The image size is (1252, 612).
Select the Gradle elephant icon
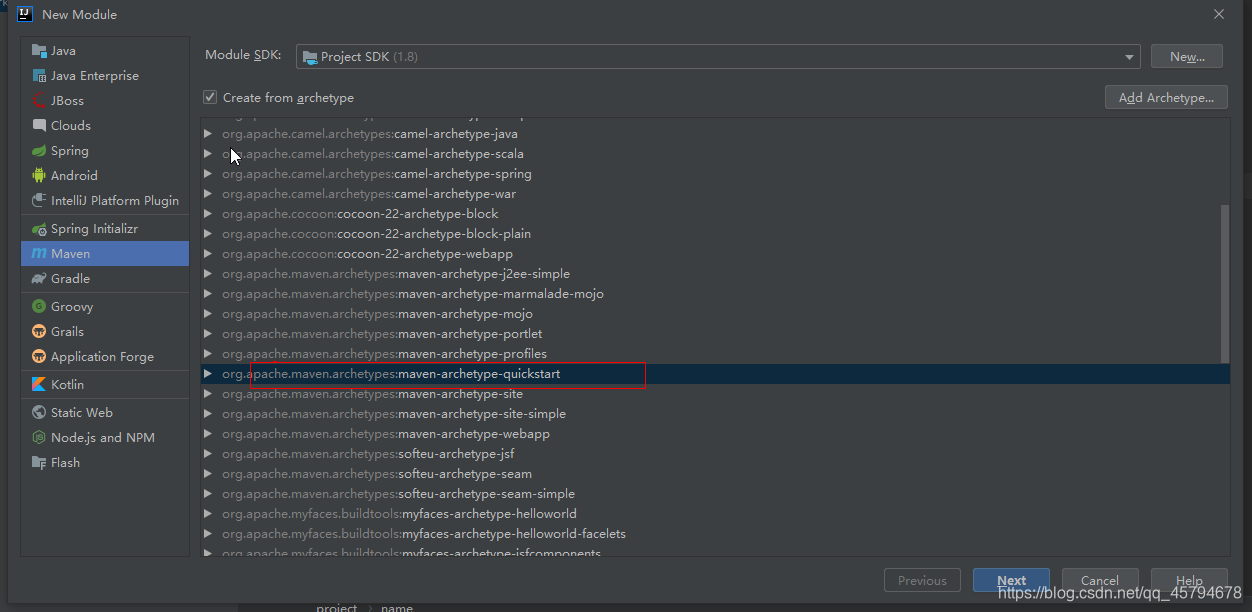tap(39, 279)
